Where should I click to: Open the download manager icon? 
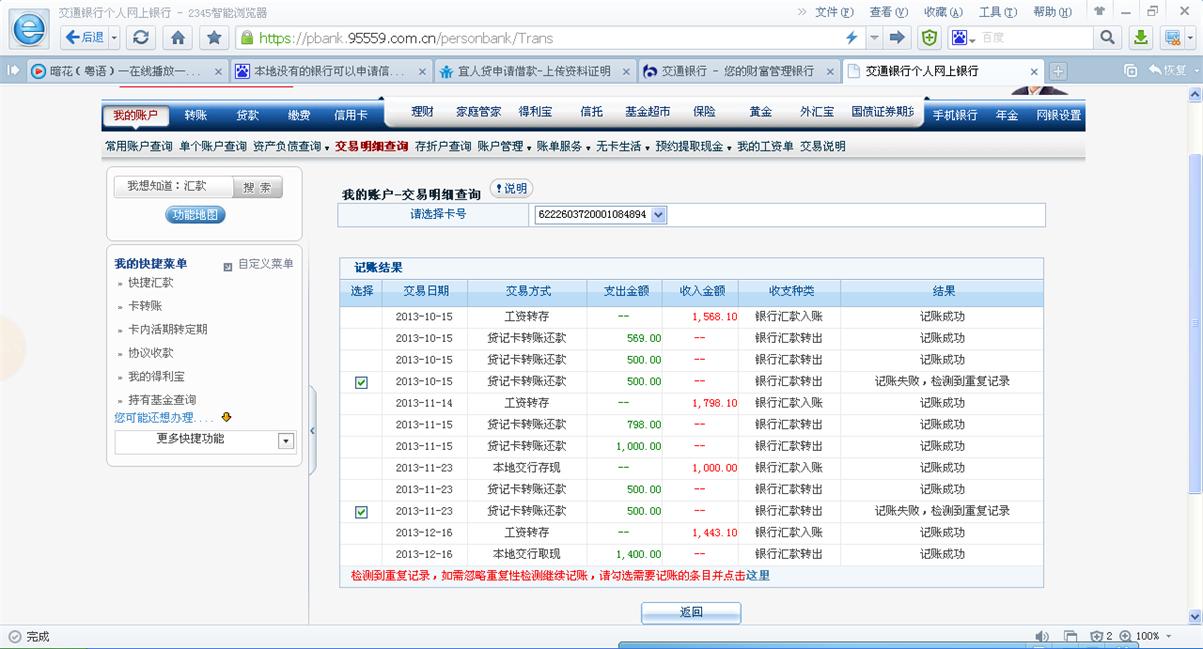click(1140, 38)
